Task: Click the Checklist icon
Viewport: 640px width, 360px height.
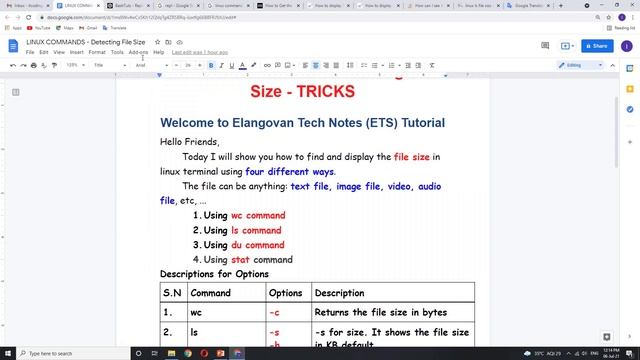Action: click(x=364, y=65)
